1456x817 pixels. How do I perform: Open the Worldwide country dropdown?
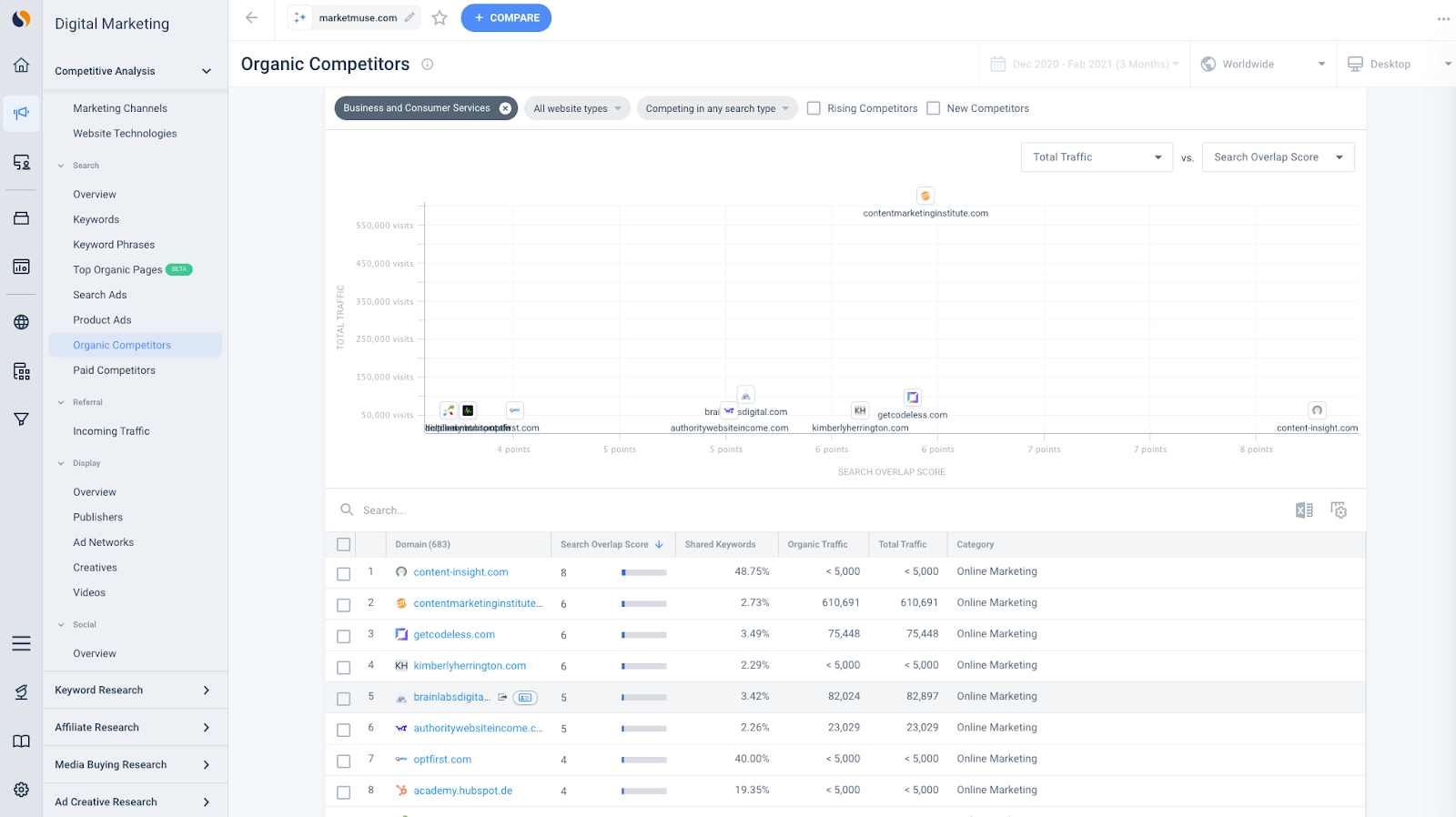point(1263,64)
